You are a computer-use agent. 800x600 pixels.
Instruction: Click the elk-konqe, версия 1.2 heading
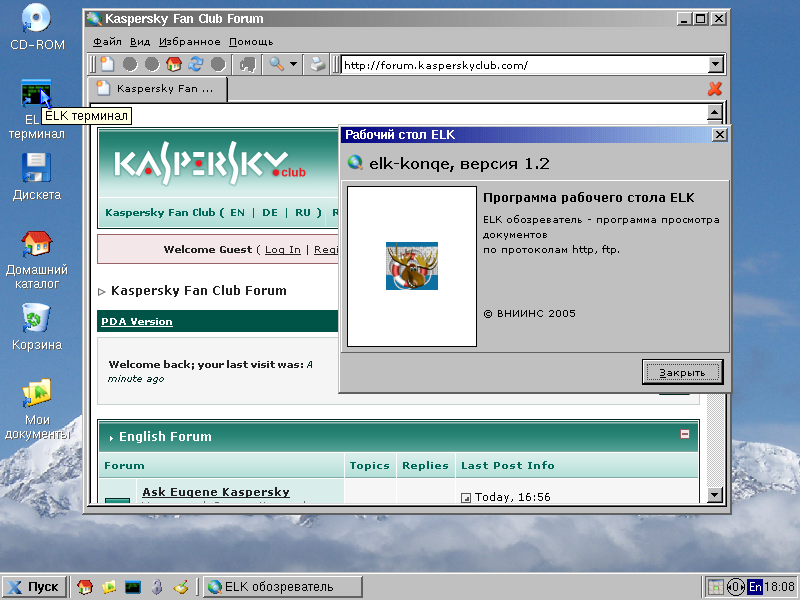coord(459,164)
